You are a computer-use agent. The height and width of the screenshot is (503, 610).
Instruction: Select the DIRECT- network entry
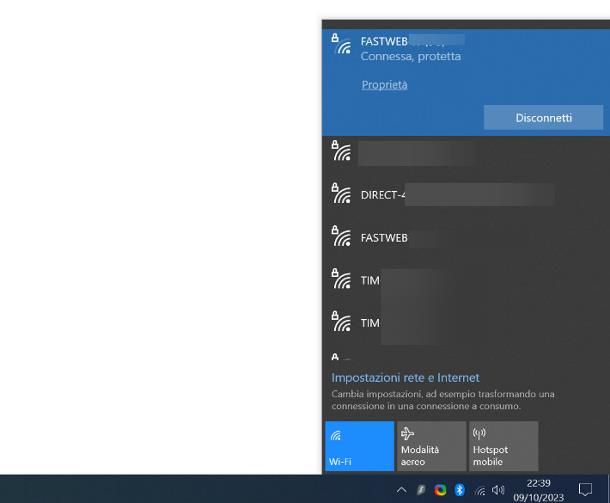466,194
